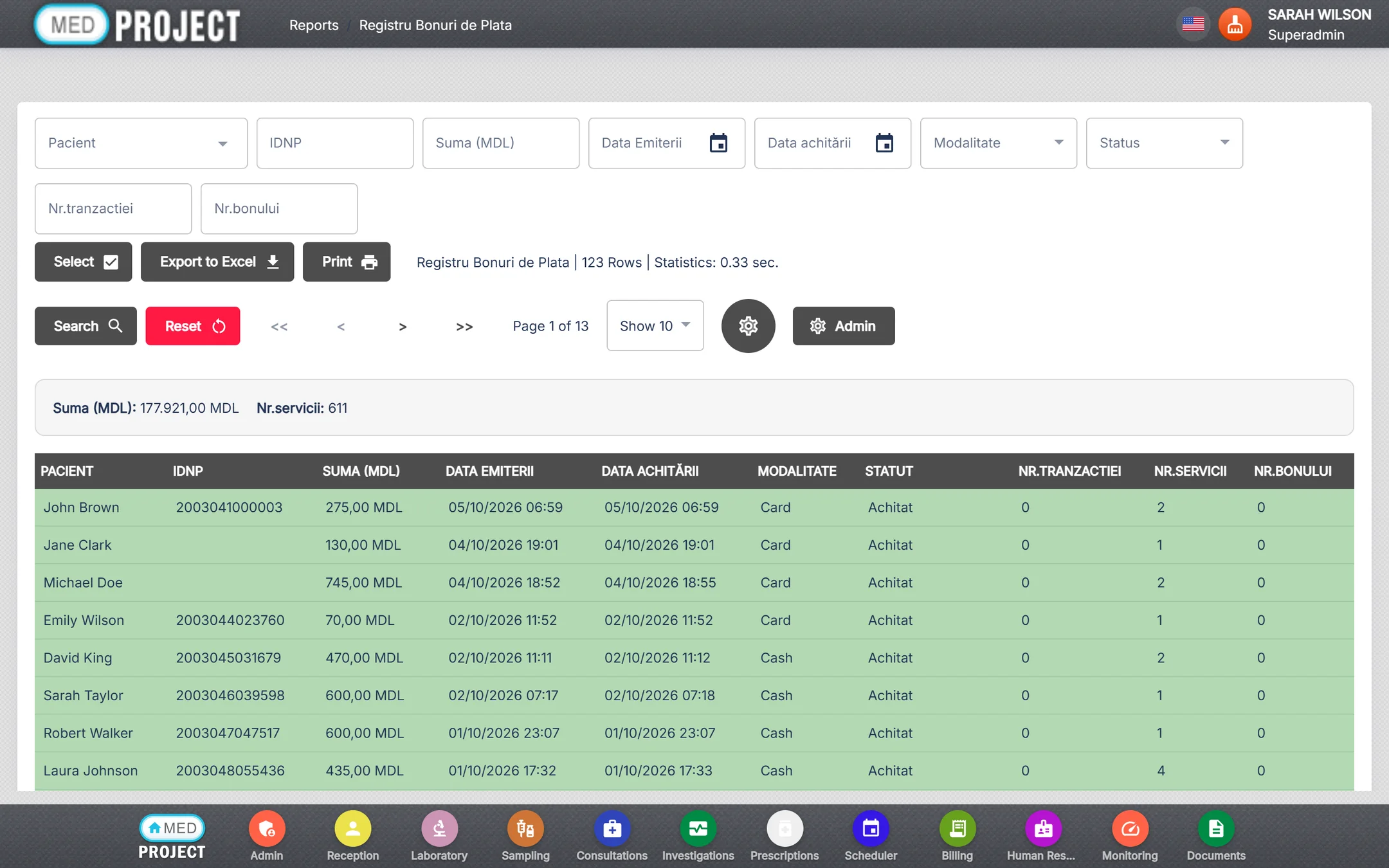Click the red Reset button
The width and height of the screenshot is (1389, 868).
click(192, 326)
